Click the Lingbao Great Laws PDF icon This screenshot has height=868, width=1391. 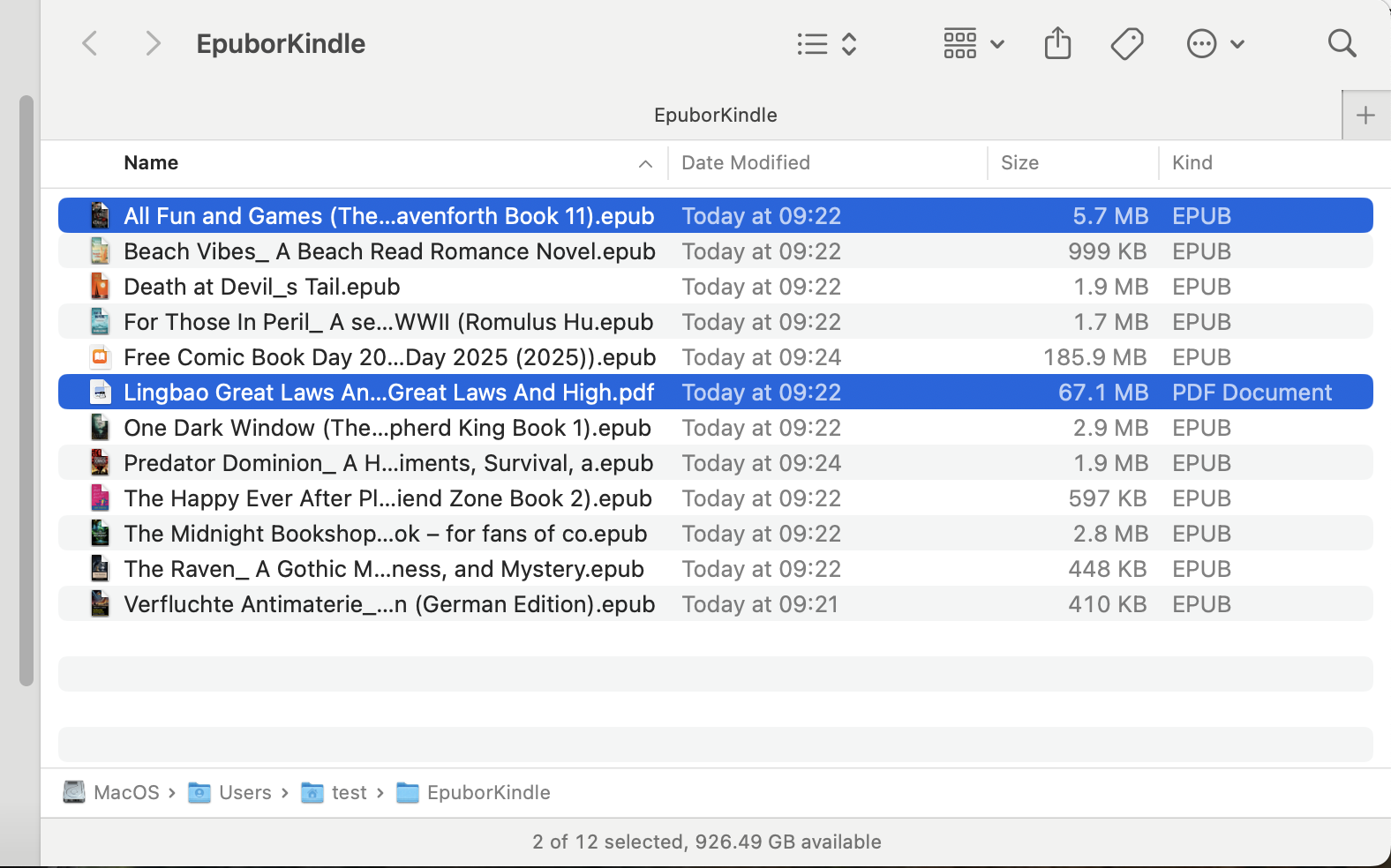point(101,393)
